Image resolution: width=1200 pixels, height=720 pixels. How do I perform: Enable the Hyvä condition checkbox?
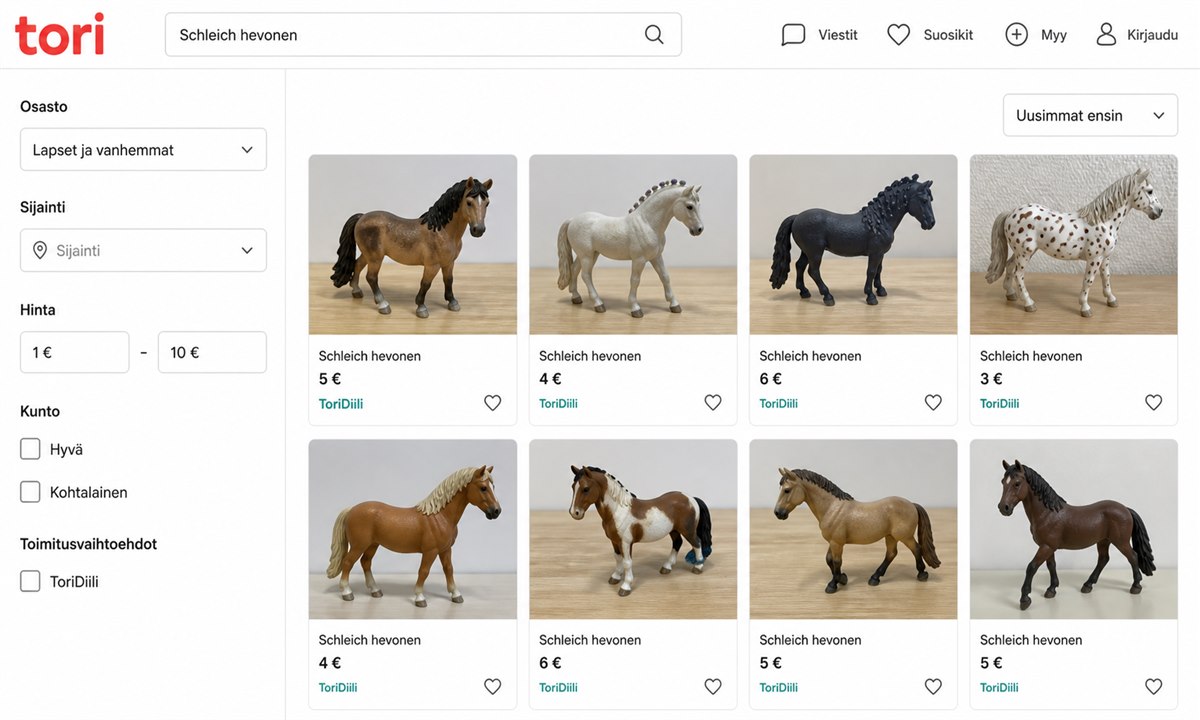(31, 449)
